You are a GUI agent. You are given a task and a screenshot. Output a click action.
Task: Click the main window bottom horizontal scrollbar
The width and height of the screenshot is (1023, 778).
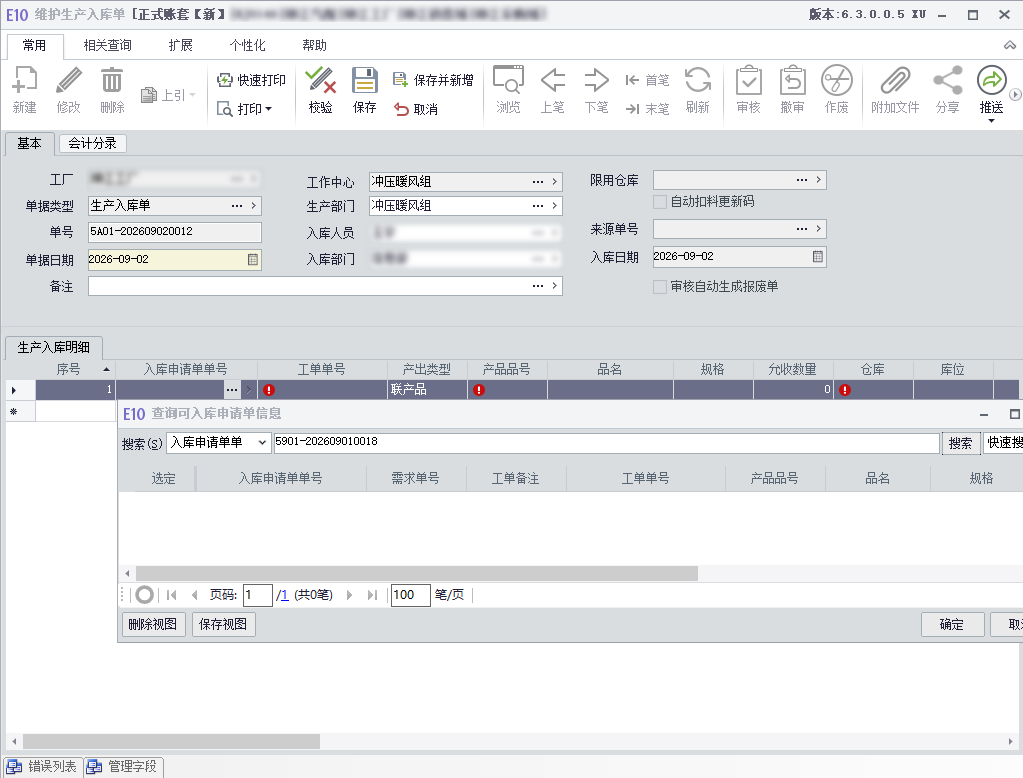[x=172, y=741]
